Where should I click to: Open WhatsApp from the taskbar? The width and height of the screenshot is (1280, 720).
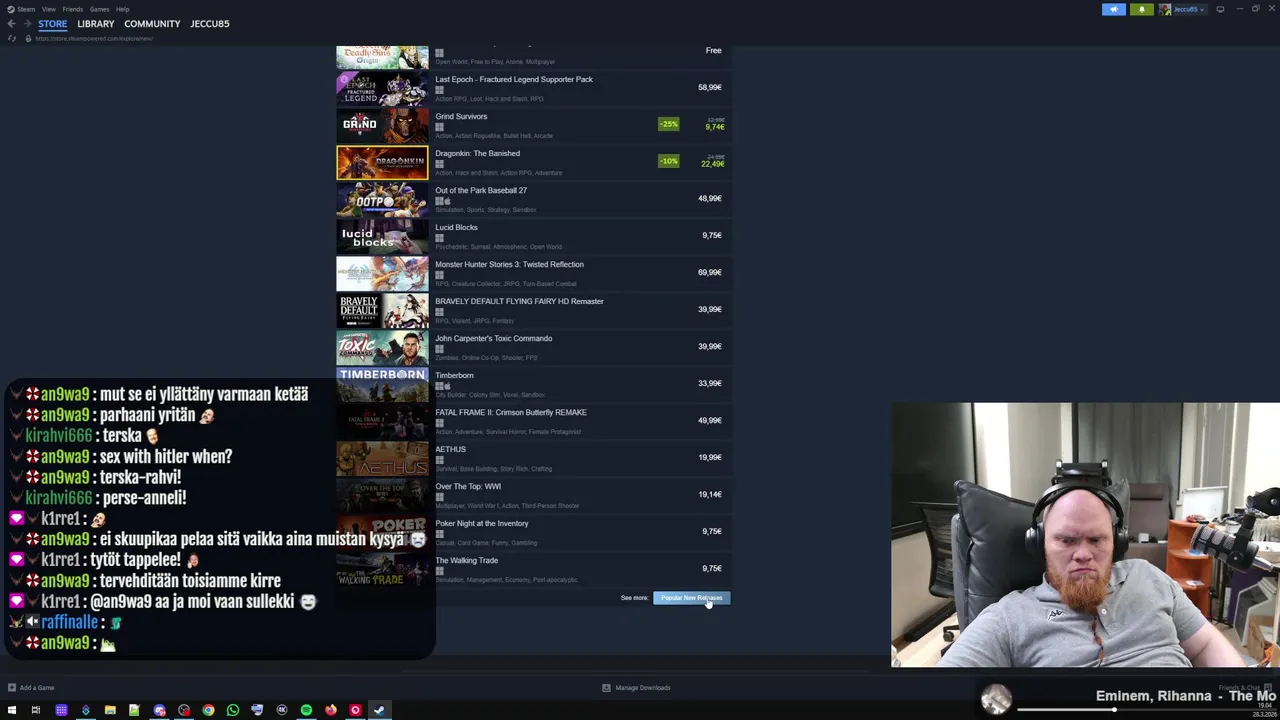[x=233, y=710]
